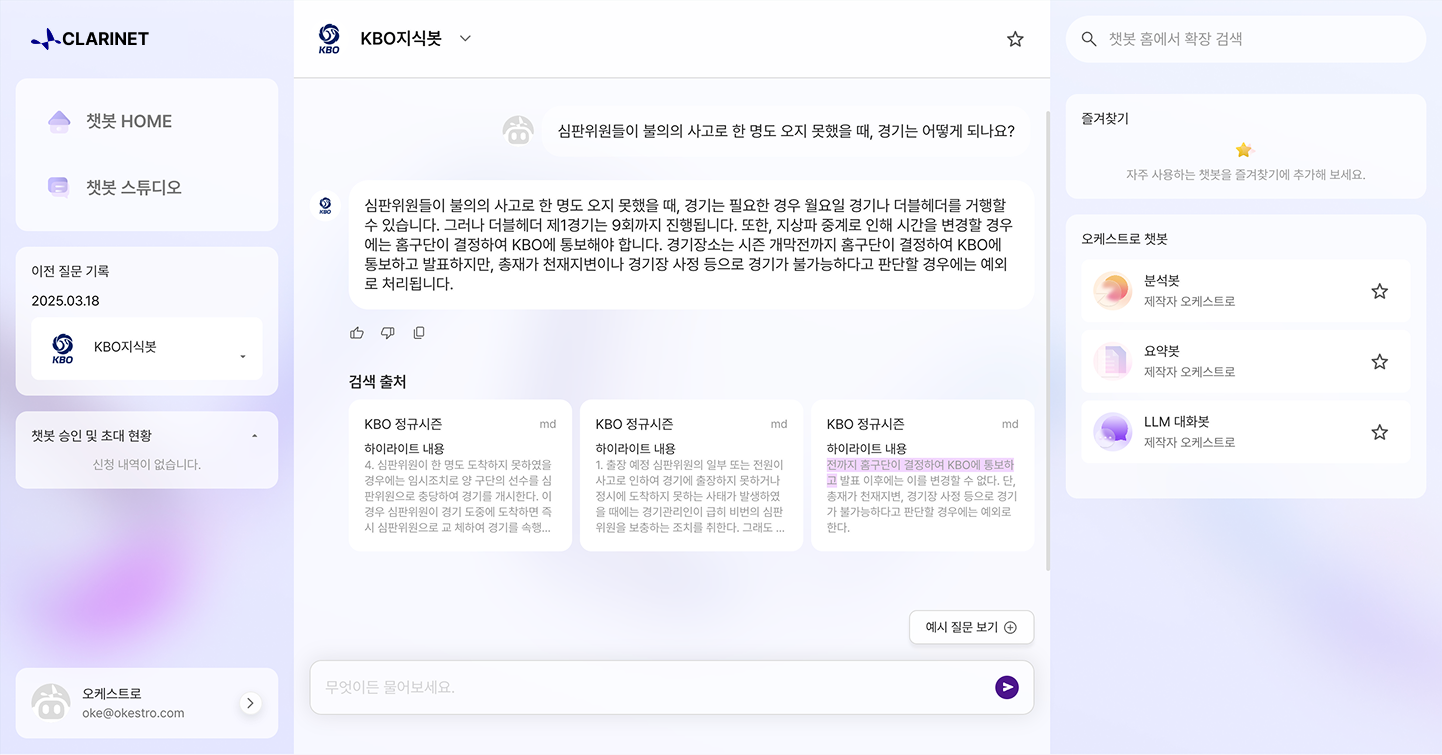
Task: Click the 챗봇 HOME house icon
Action: (x=59, y=121)
